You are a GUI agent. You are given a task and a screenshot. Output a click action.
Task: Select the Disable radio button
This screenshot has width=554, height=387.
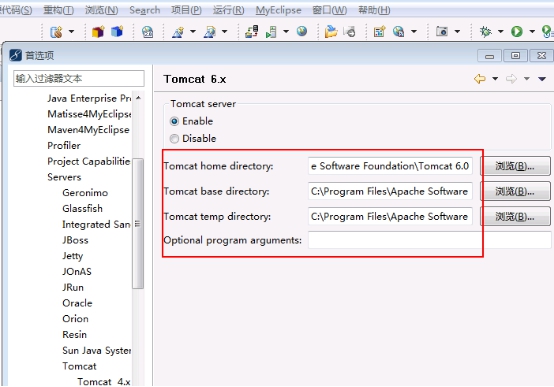click(174, 139)
